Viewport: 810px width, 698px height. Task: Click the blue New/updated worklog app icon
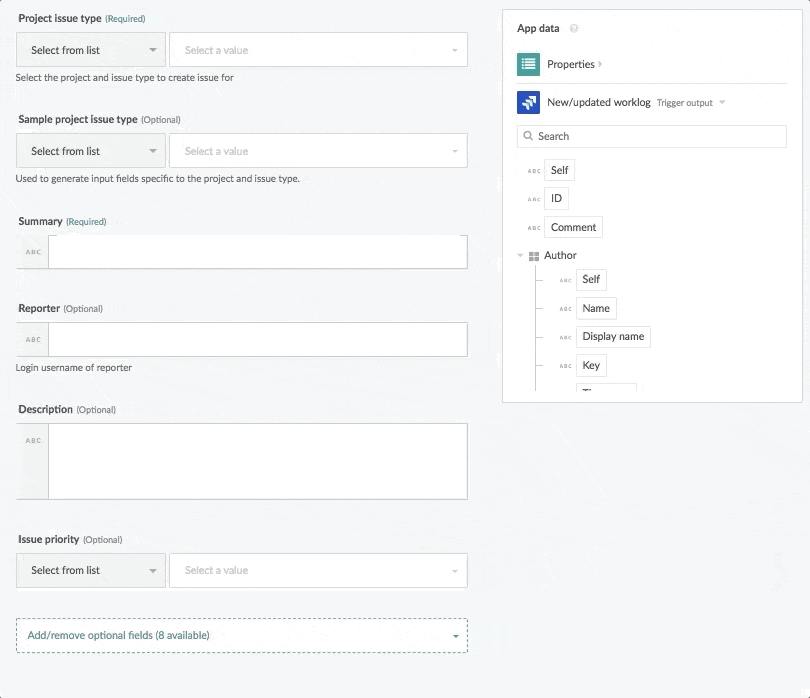(x=527, y=102)
